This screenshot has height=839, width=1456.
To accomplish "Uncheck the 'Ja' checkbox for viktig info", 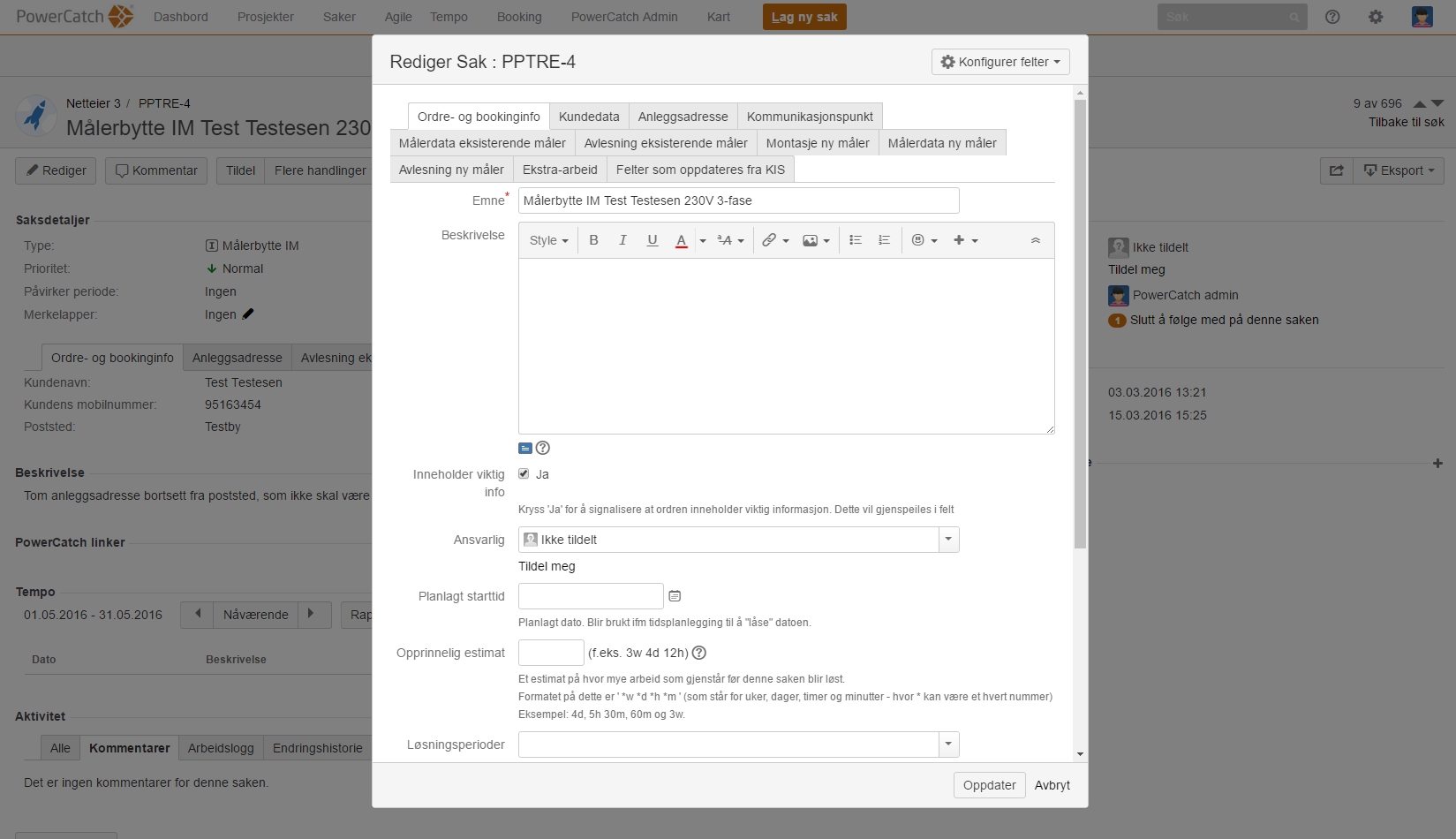I will 524,474.
